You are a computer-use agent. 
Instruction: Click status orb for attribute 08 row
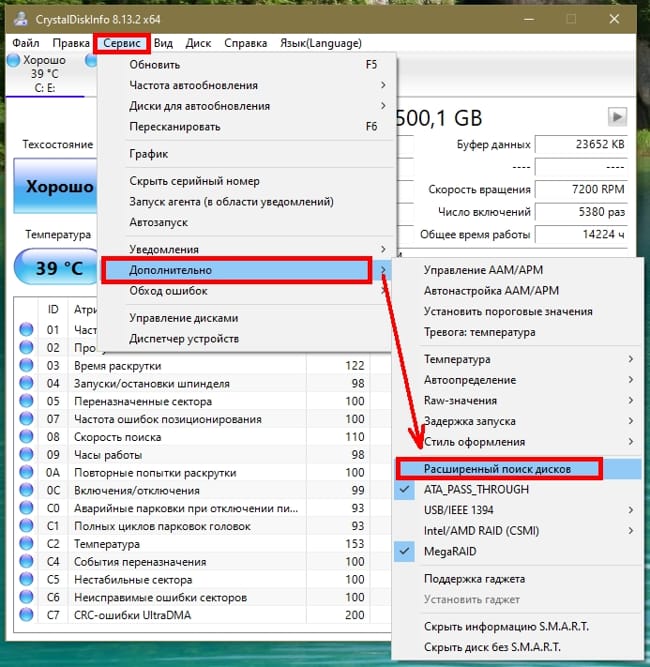click(x=26, y=437)
